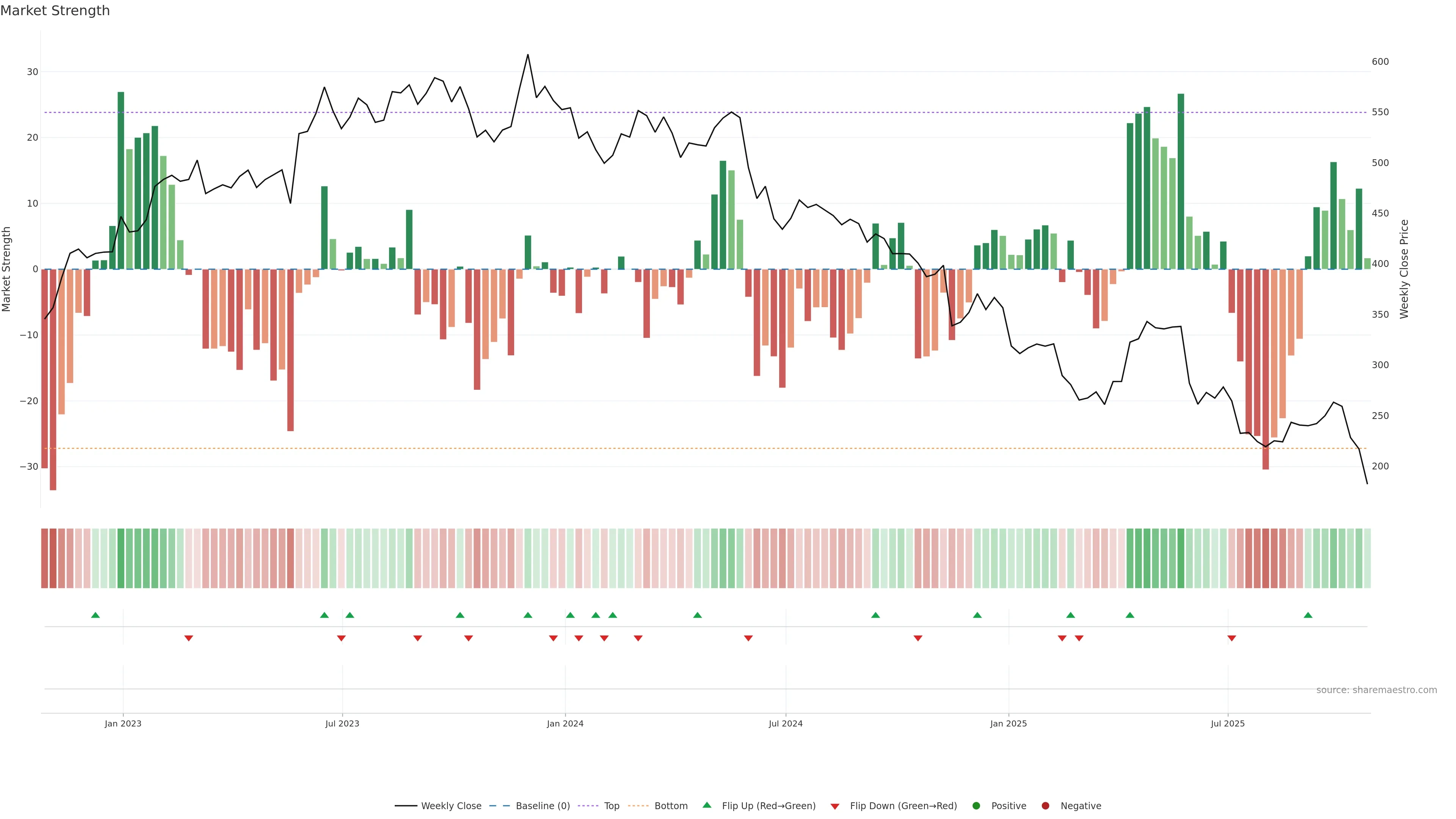Click the Jan 2024 x-axis label
Screen dimensions: 1456x819
[x=565, y=723]
